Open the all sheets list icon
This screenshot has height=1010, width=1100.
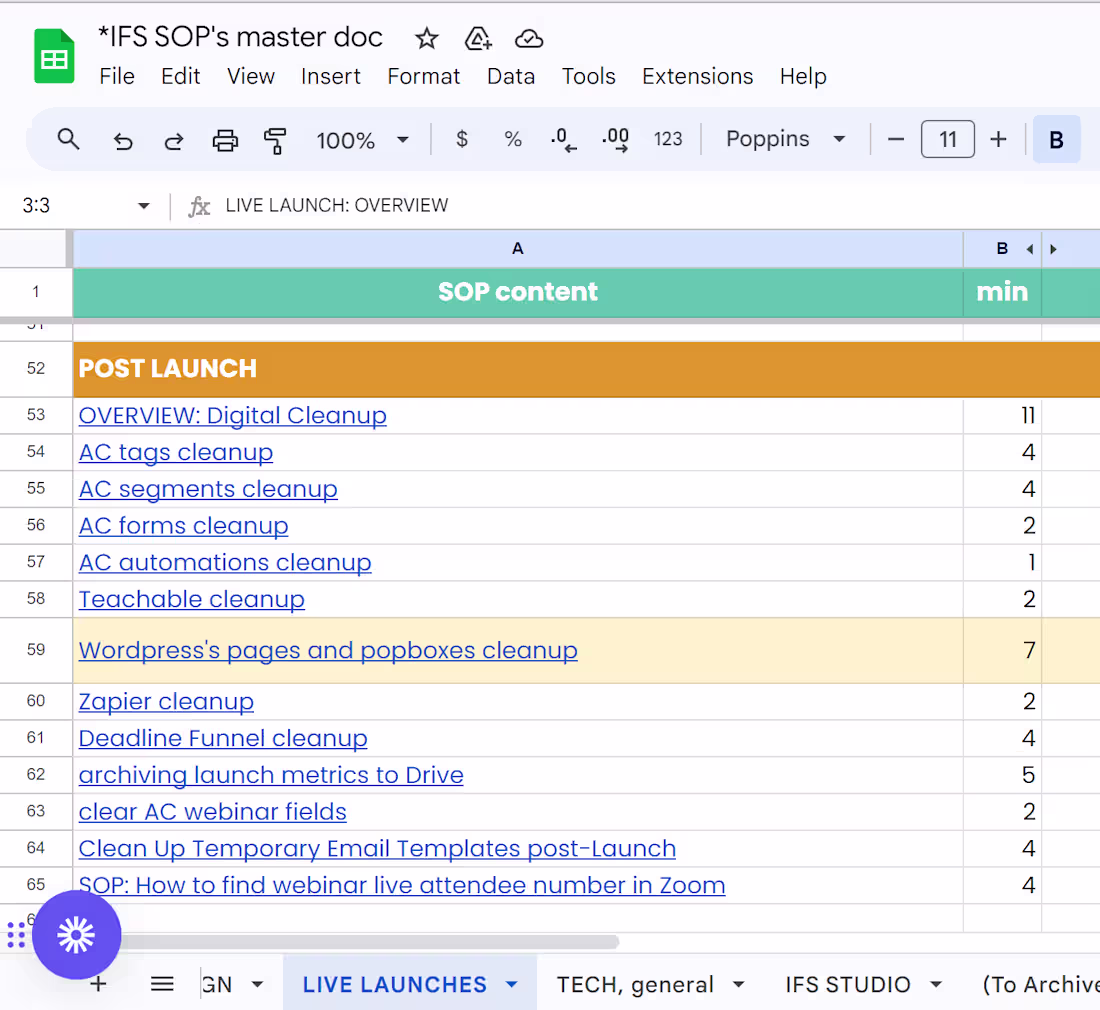tap(162, 985)
